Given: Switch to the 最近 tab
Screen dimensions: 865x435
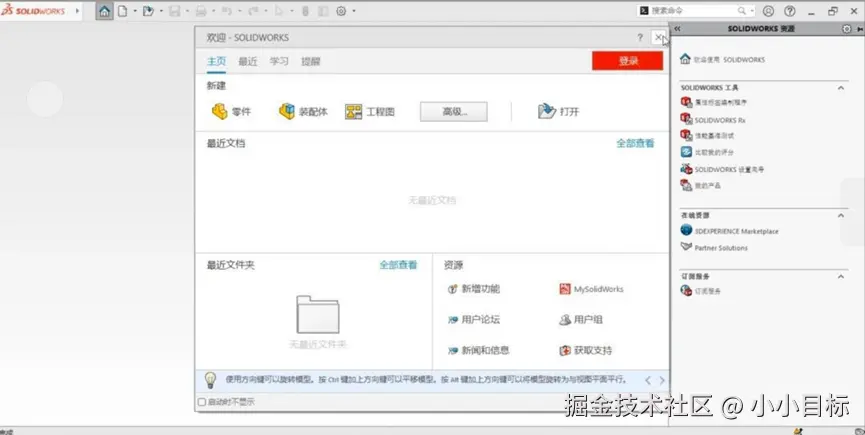Looking at the screenshot, I should [x=248, y=61].
